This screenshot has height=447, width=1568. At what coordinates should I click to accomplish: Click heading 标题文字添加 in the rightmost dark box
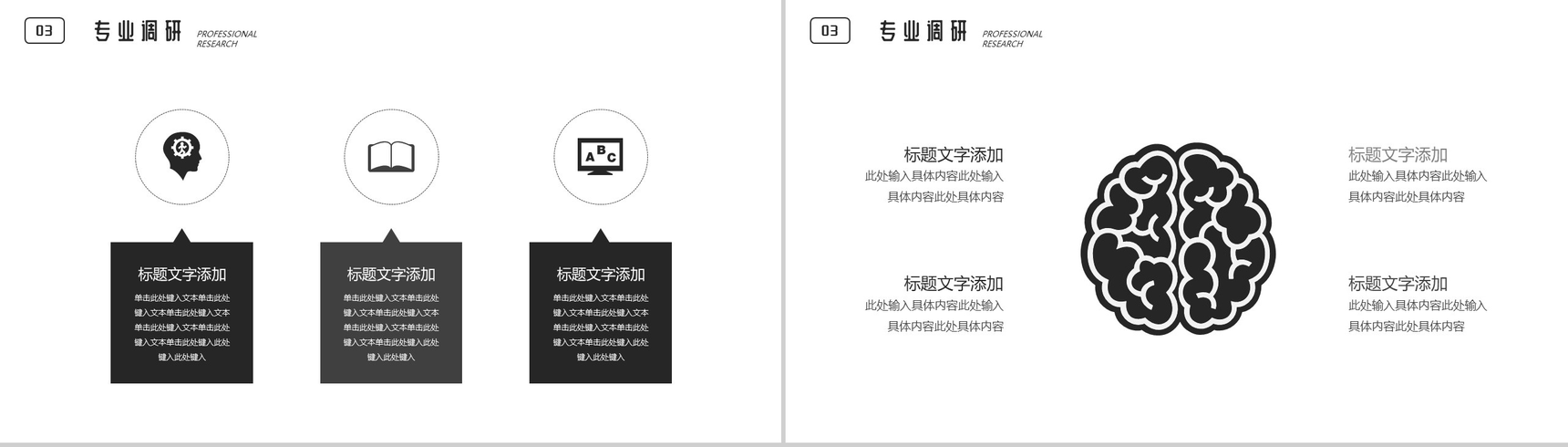click(600, 274)
